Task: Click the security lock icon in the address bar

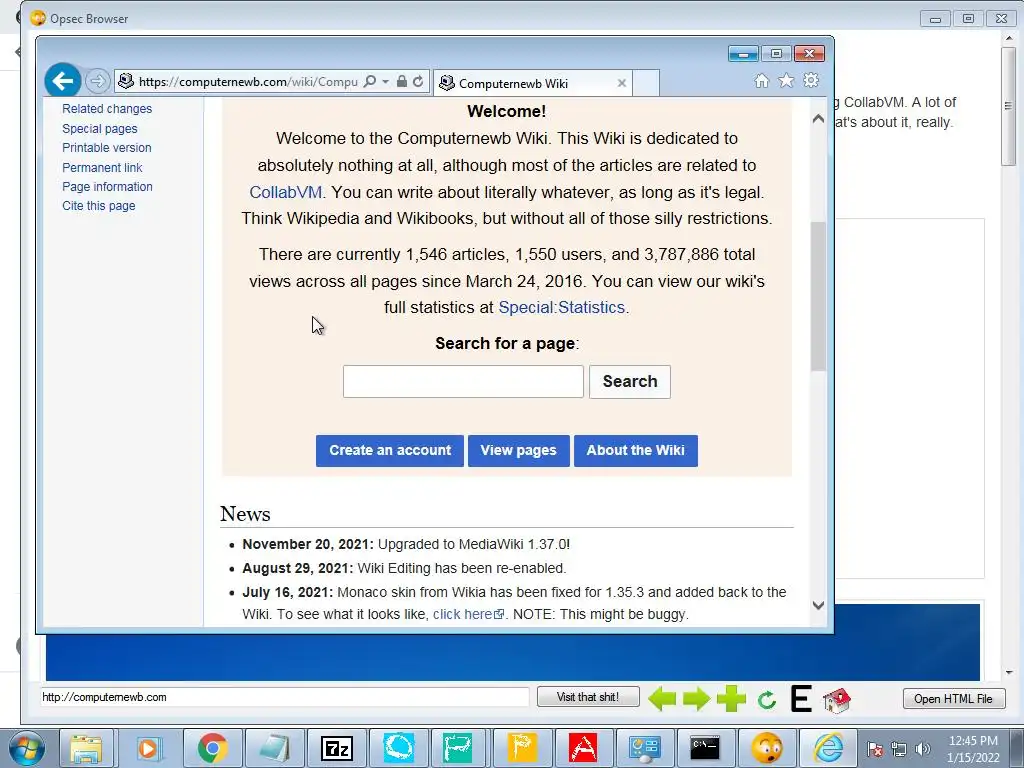Action: point(402,82)
